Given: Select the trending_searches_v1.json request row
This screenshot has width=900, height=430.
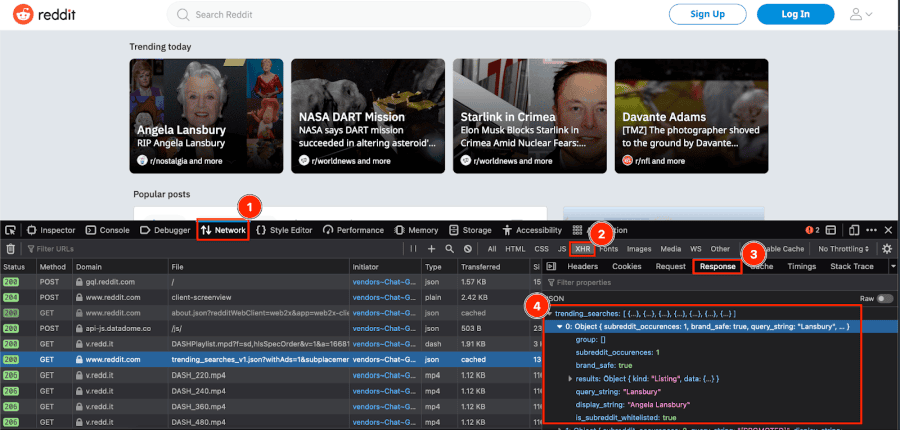Looking at the screenshot, I should 271,359.
